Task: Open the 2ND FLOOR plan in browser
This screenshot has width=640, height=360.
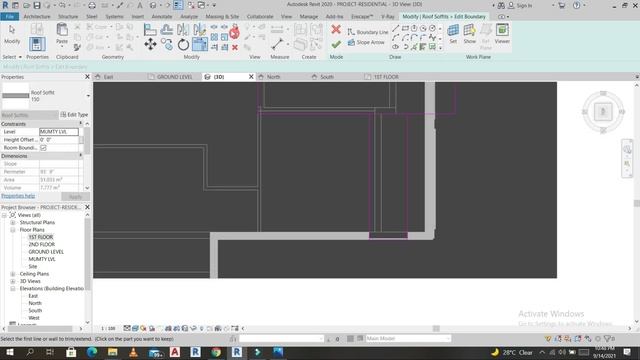Action: [41, 244]
